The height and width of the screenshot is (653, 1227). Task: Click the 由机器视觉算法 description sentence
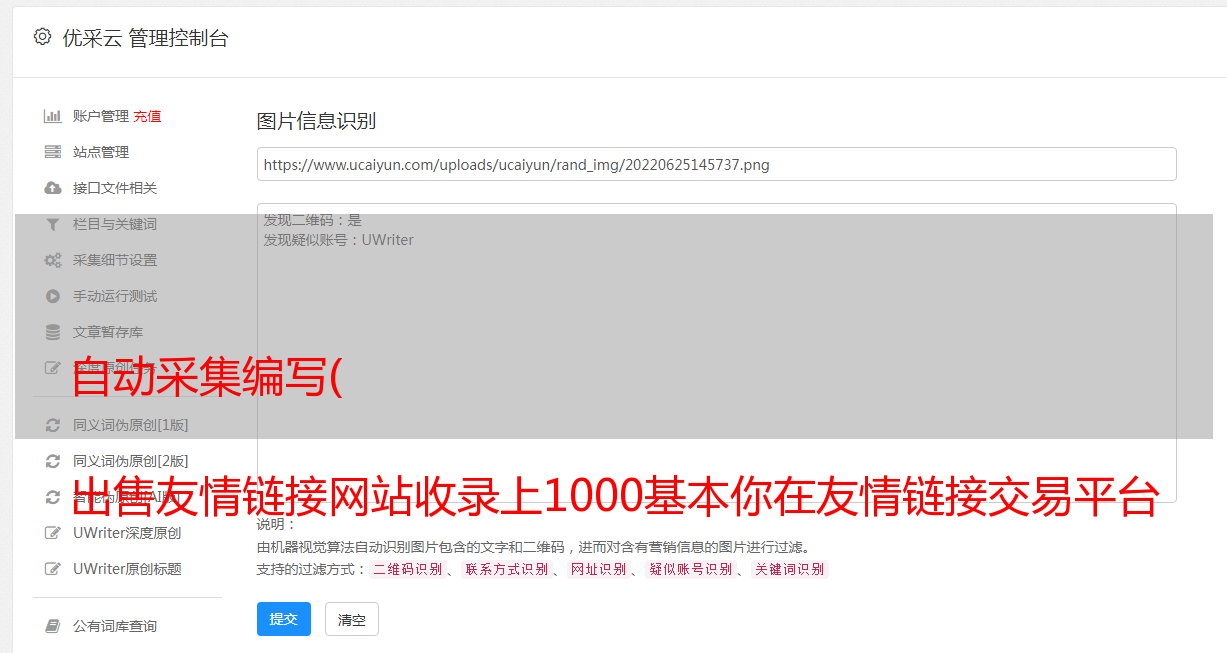[x=533, y=547]
